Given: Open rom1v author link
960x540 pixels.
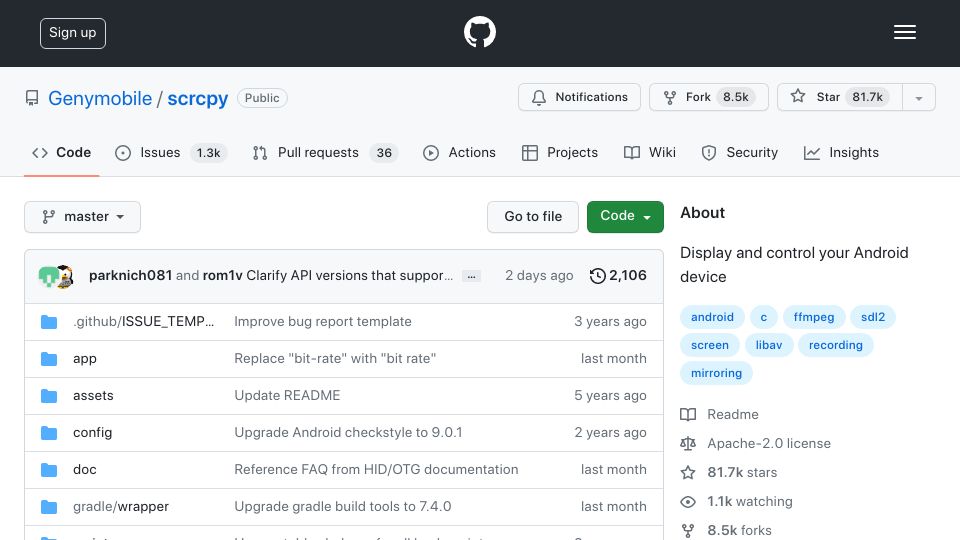Looking at the screenshot, I should pyautogui.click(x=223, y=276).
